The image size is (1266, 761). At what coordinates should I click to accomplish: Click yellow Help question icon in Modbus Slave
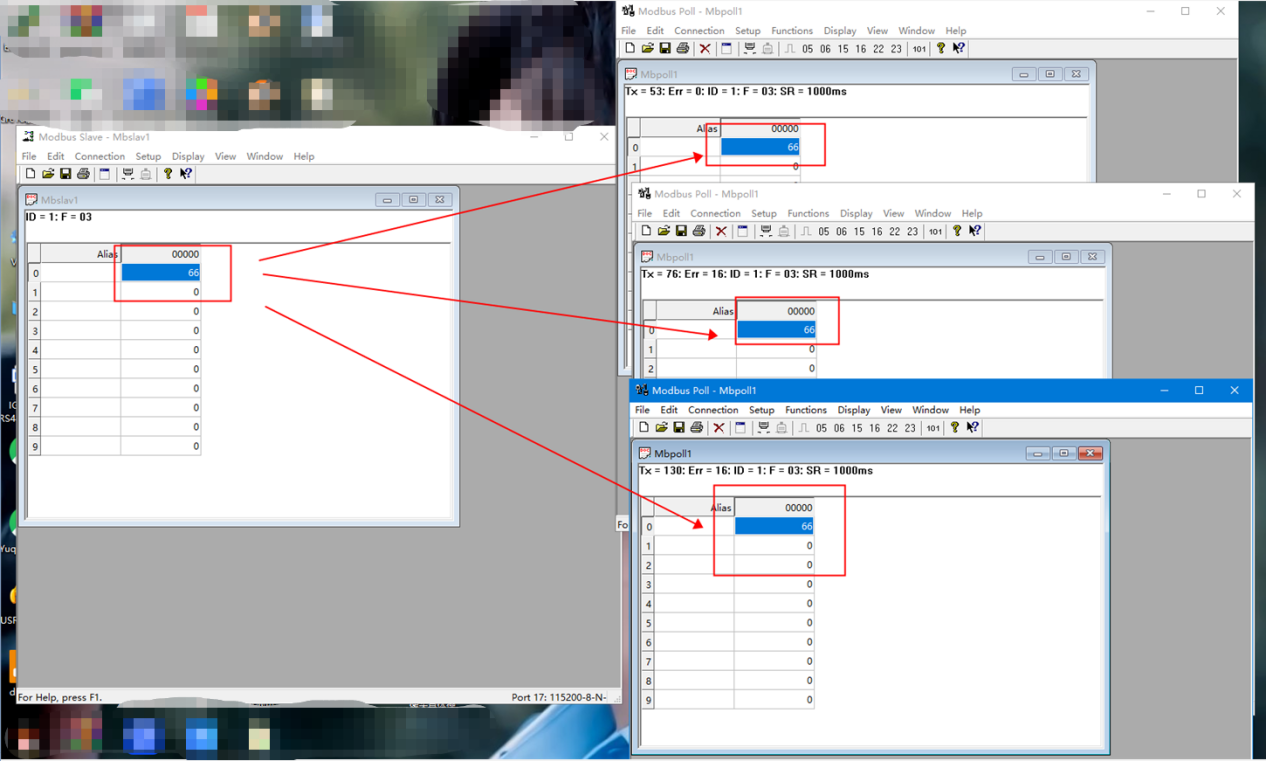168,174
